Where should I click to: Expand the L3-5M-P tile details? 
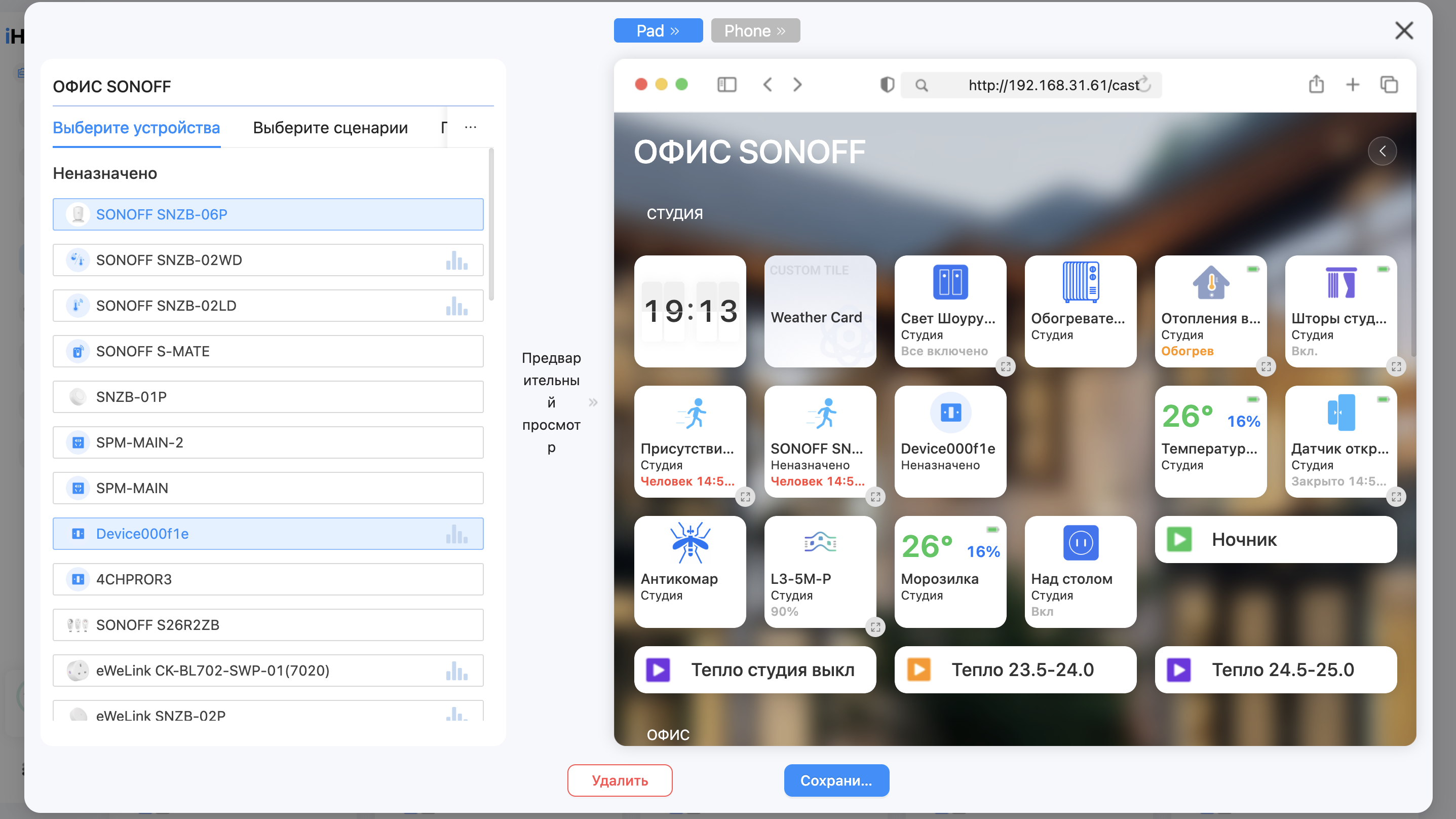pos(875,627)
